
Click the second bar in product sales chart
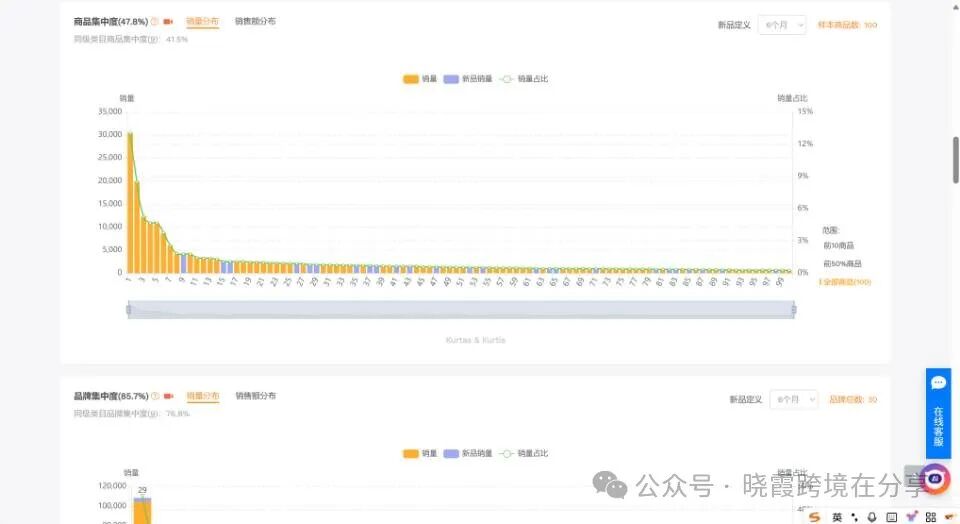point(137,227)
